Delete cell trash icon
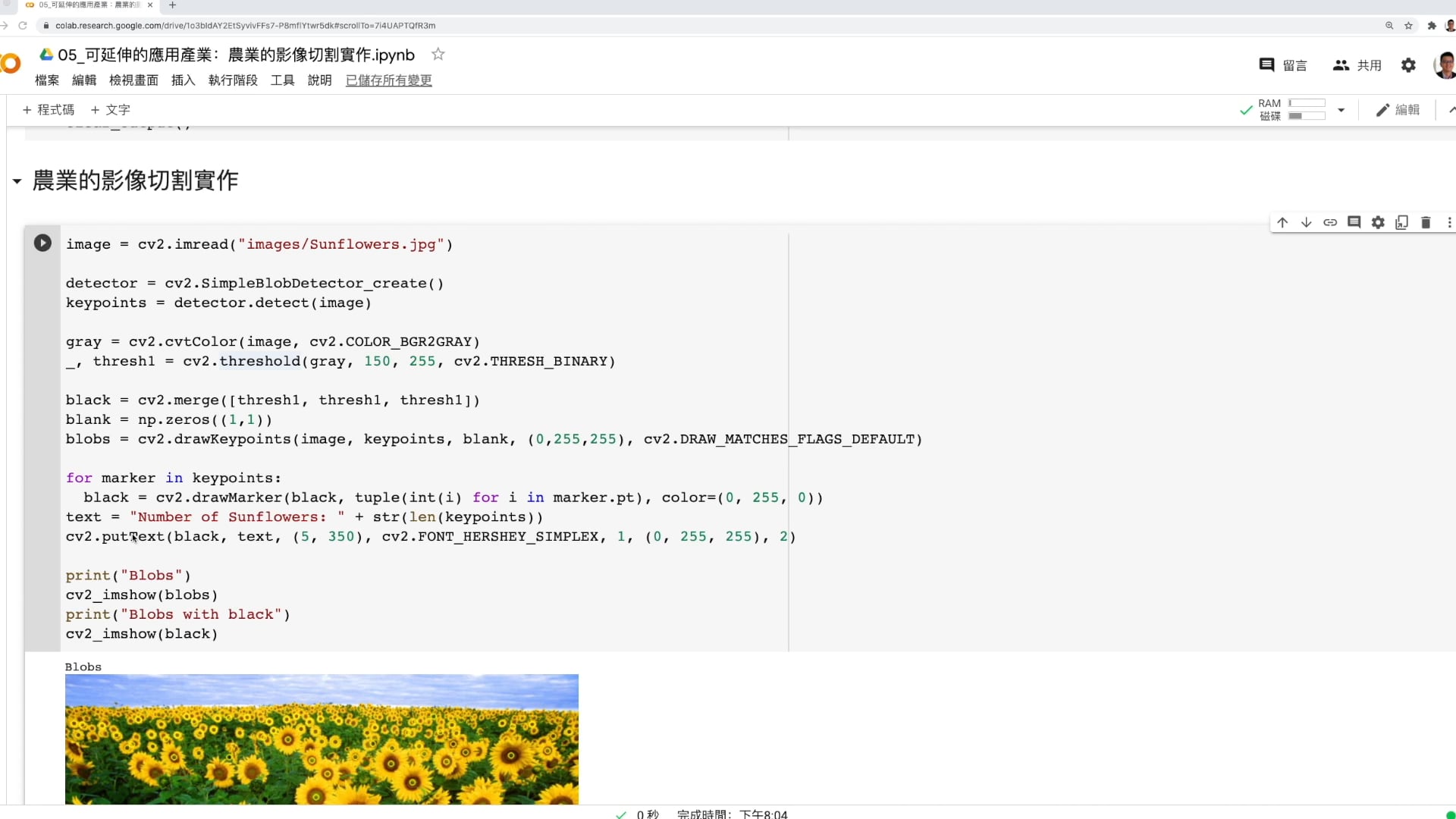The width and height of the screenshot is (1456, 819). (x=1426, y=222)
